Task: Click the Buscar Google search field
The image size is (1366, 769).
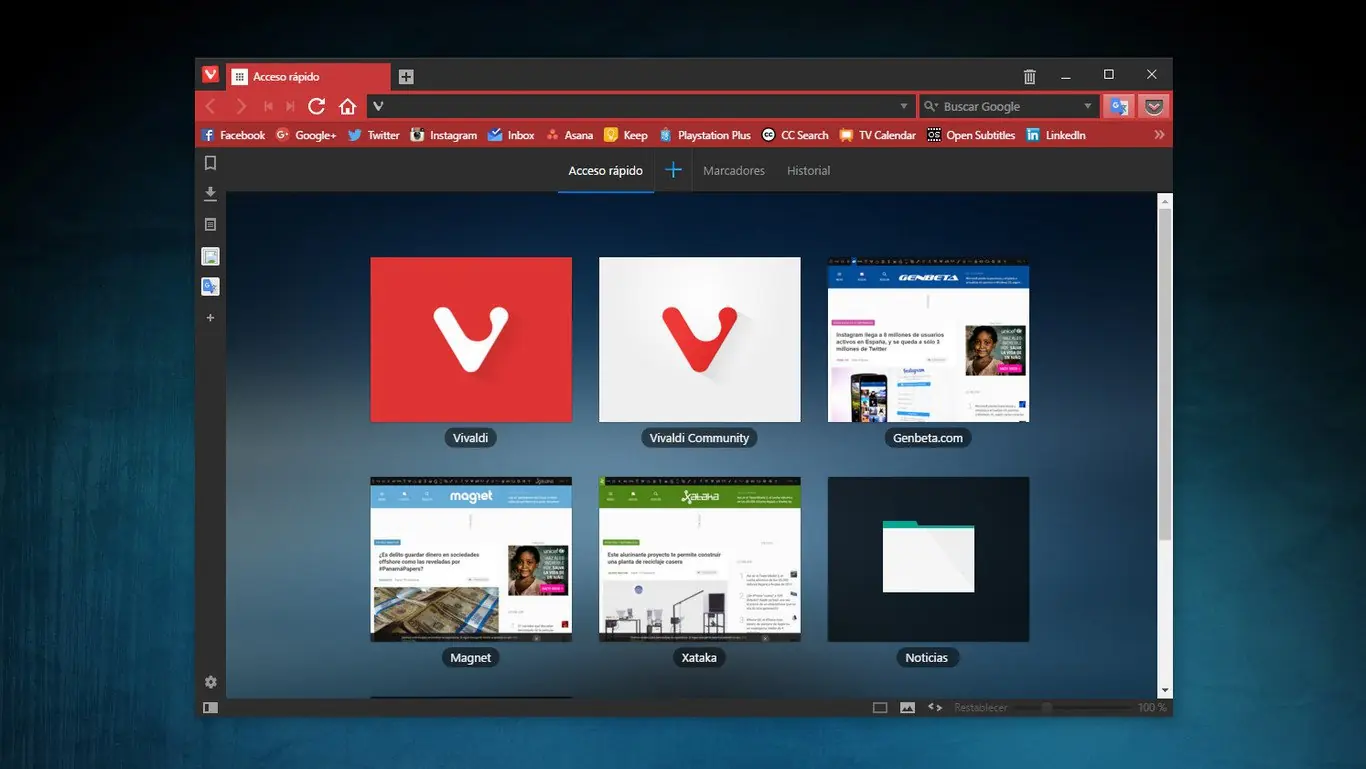Action: (1008, 106)
